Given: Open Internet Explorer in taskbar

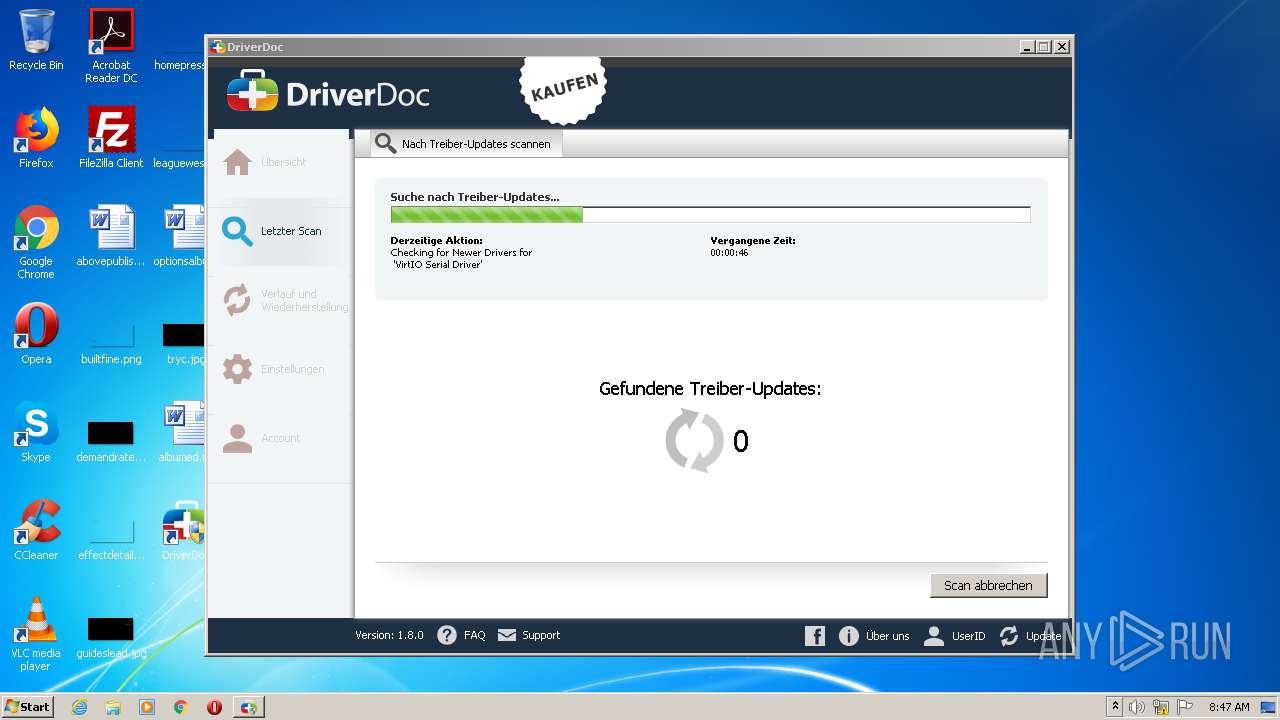Looking at the screenshot, I should coord(79,707).
